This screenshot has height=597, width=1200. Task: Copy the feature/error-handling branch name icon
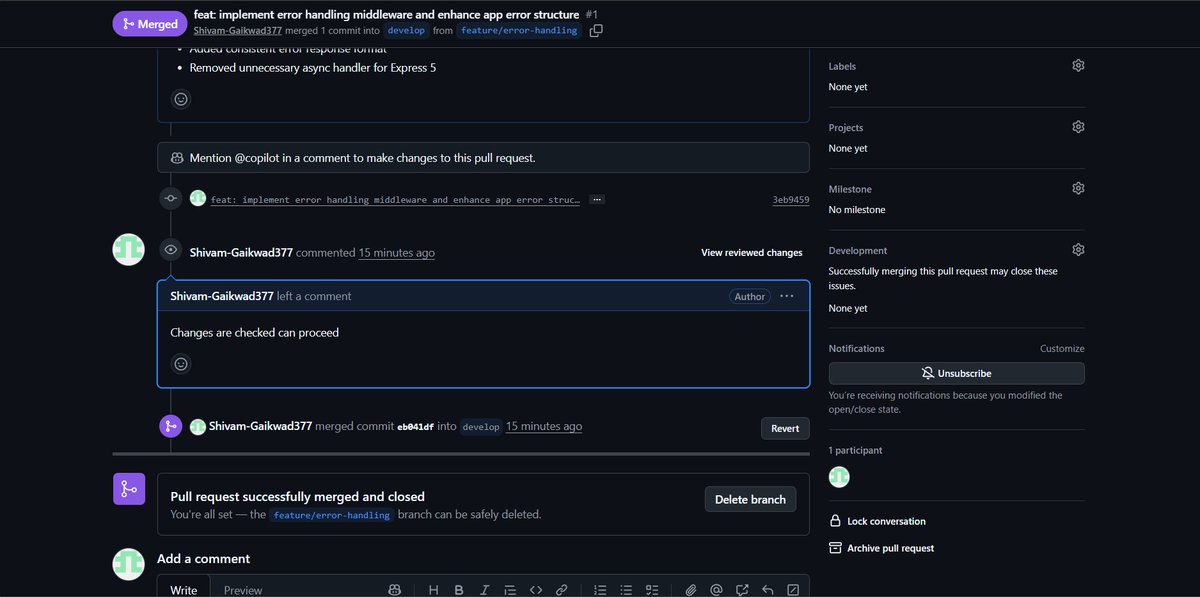click(596, 31)
